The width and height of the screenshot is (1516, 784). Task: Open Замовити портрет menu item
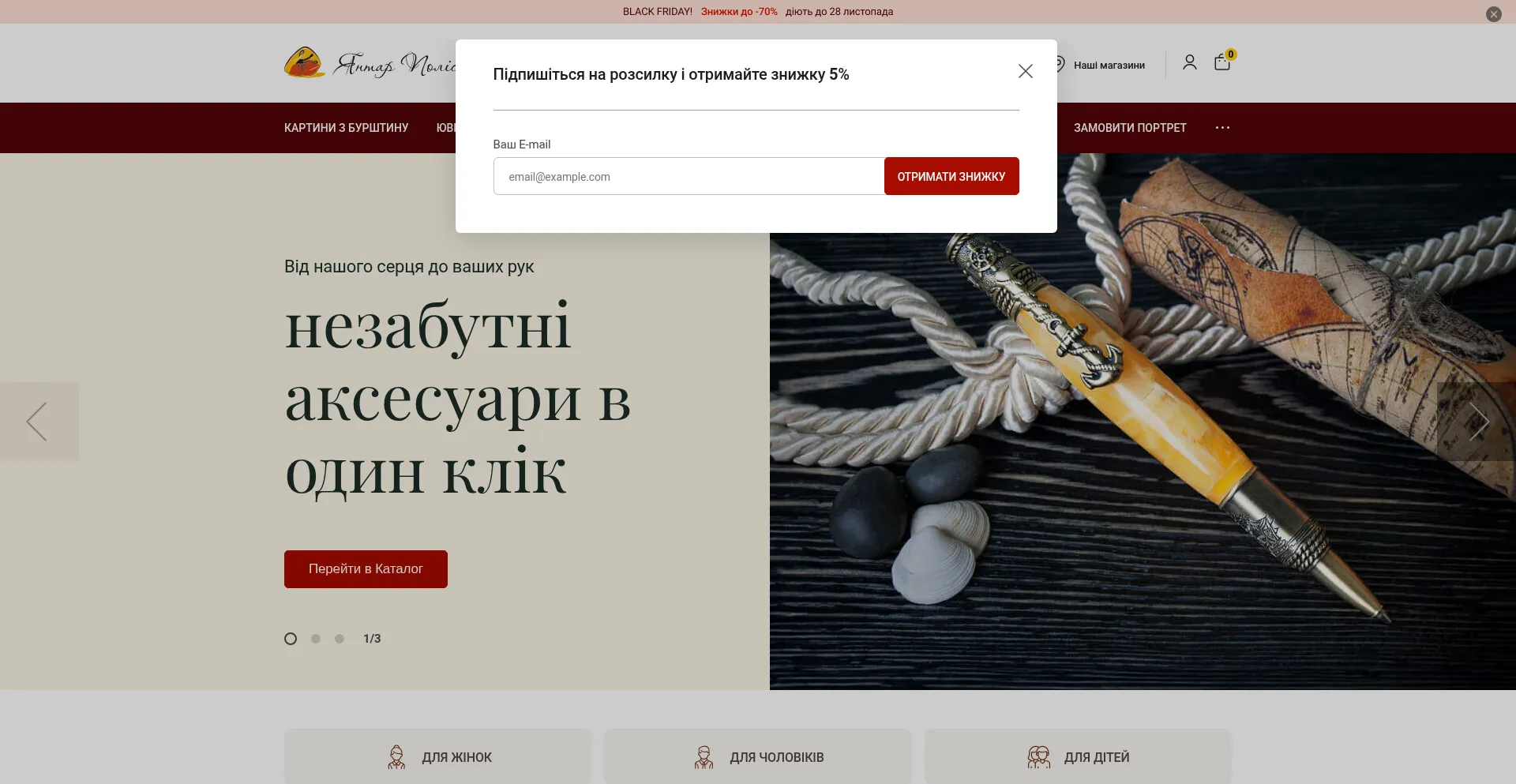(x=1130, y=128)
